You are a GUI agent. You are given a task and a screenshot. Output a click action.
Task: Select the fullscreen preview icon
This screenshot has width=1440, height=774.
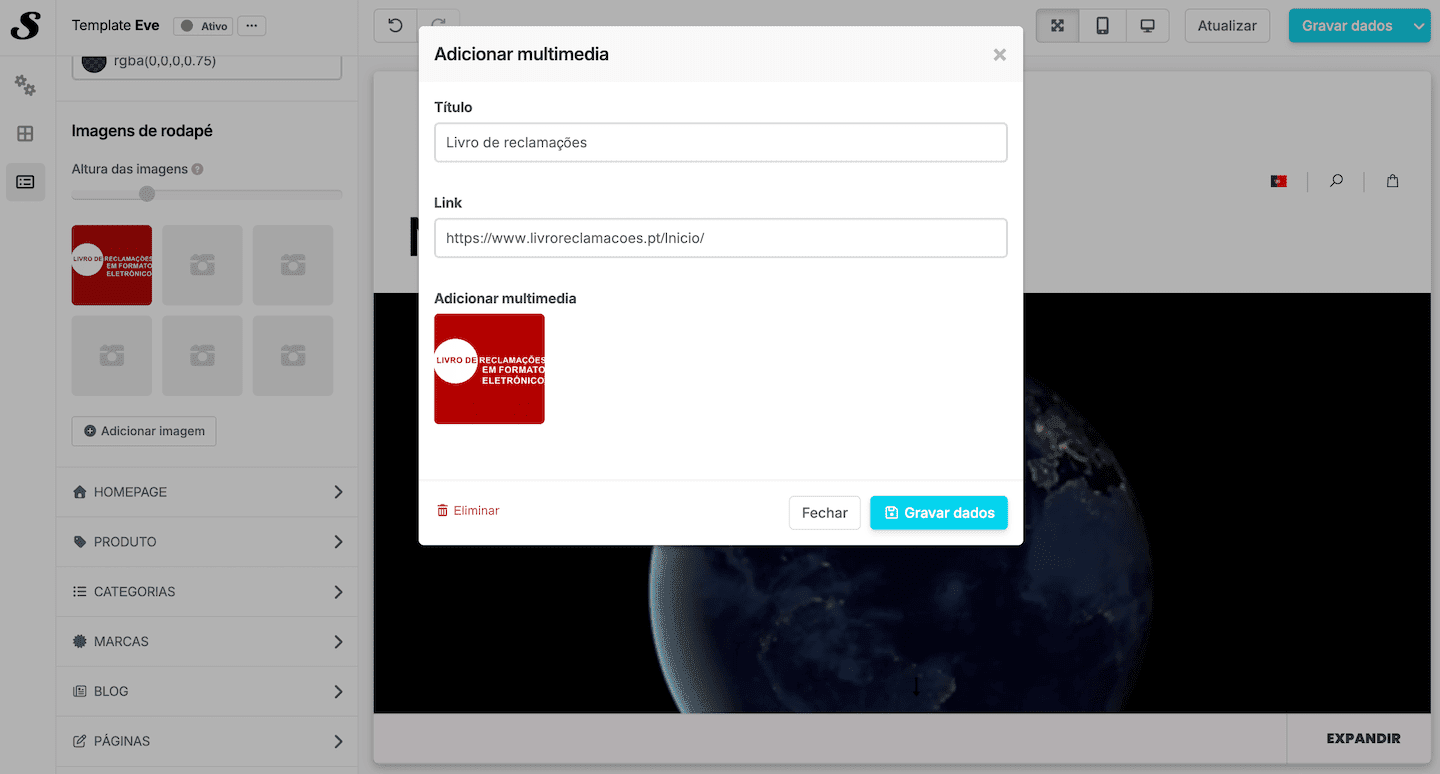(x=1057, y=26)
